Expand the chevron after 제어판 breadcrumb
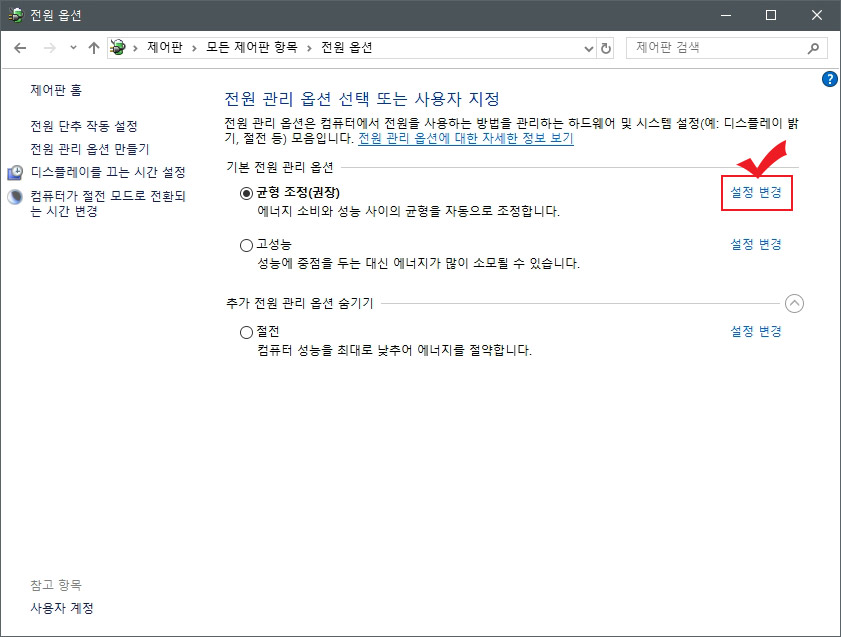This screenshot has height=637, width=841. coord(194,48)
